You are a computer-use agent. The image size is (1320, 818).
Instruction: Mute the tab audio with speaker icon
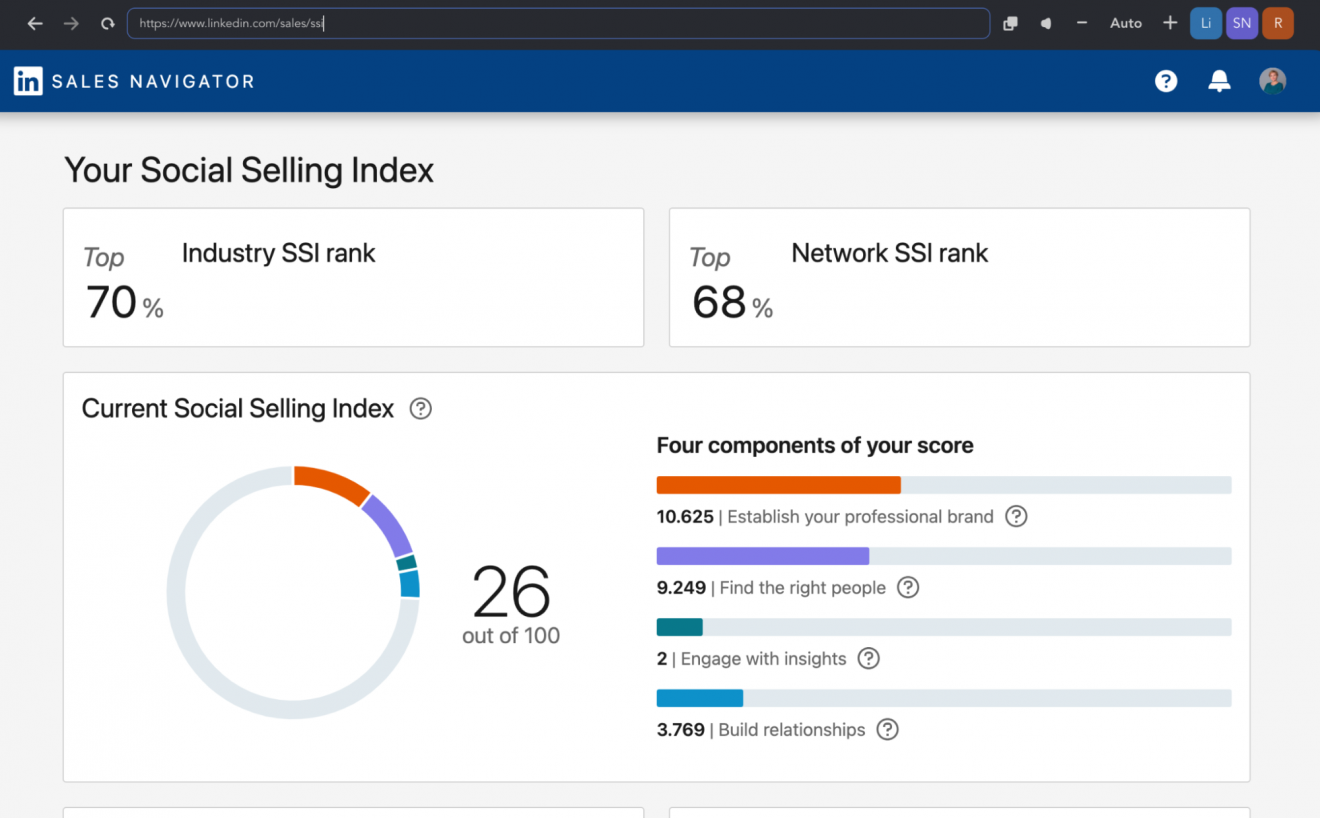1045,22
